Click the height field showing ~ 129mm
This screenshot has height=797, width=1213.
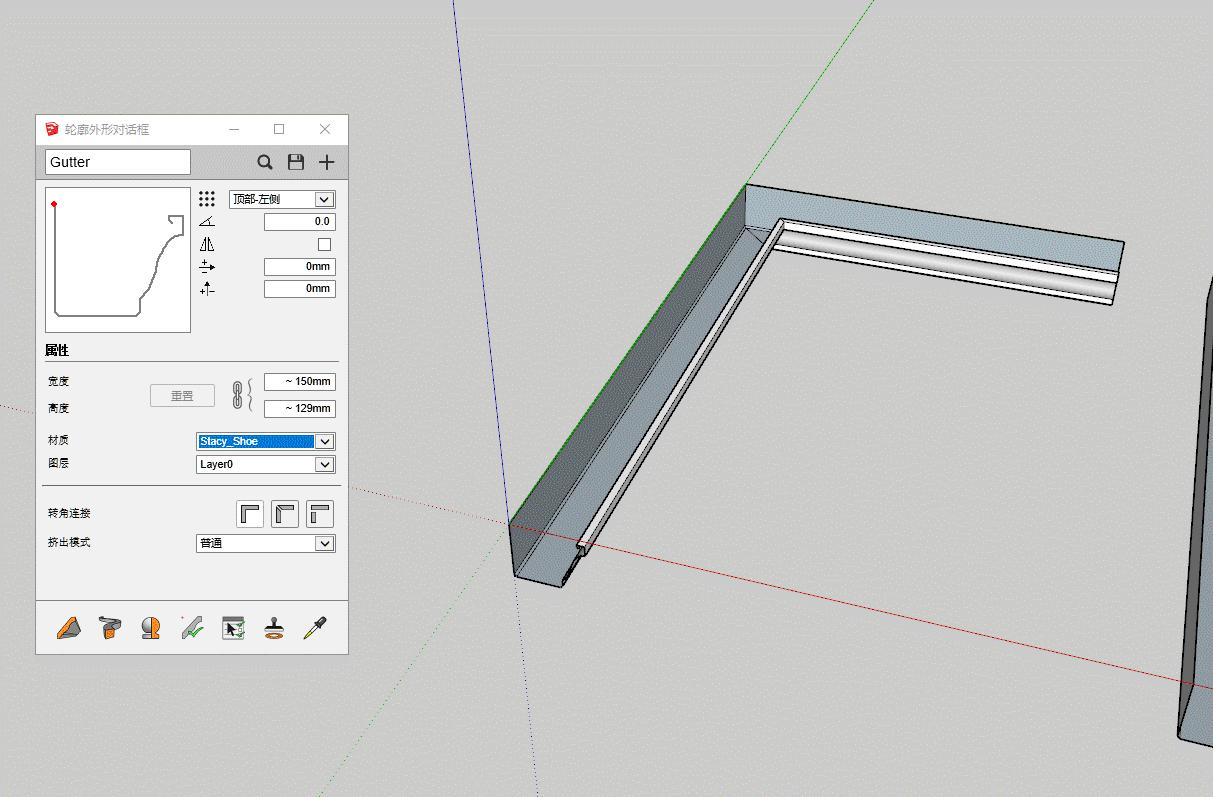click(300, 408)
